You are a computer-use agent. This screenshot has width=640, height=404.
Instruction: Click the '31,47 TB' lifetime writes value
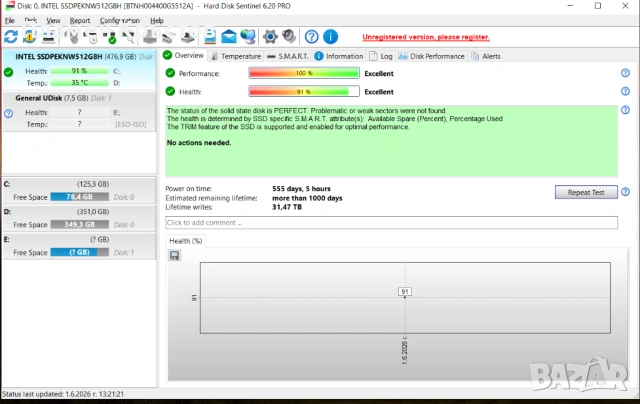pos(287,207)
